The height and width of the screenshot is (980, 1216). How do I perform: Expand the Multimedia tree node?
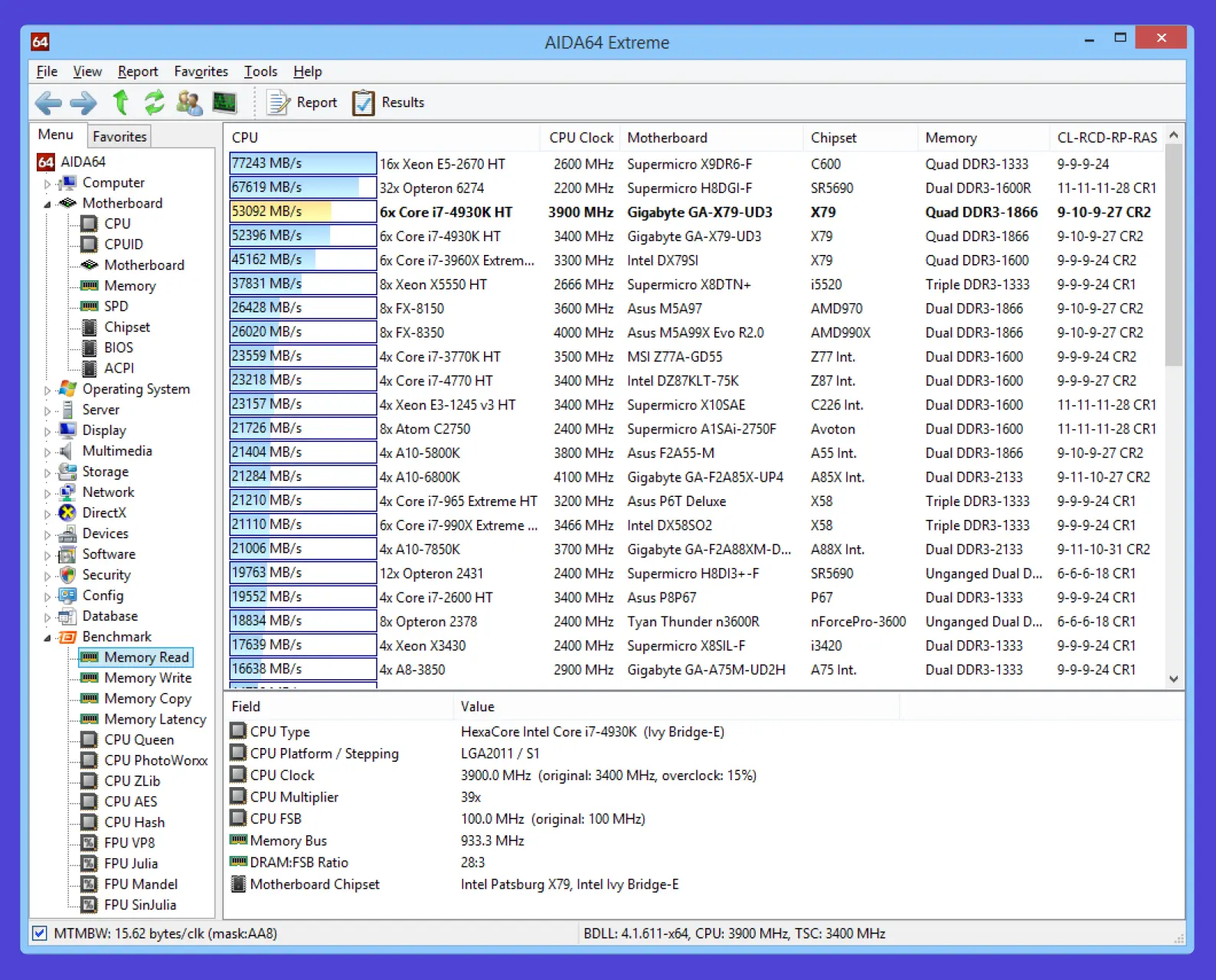point(47,452)
